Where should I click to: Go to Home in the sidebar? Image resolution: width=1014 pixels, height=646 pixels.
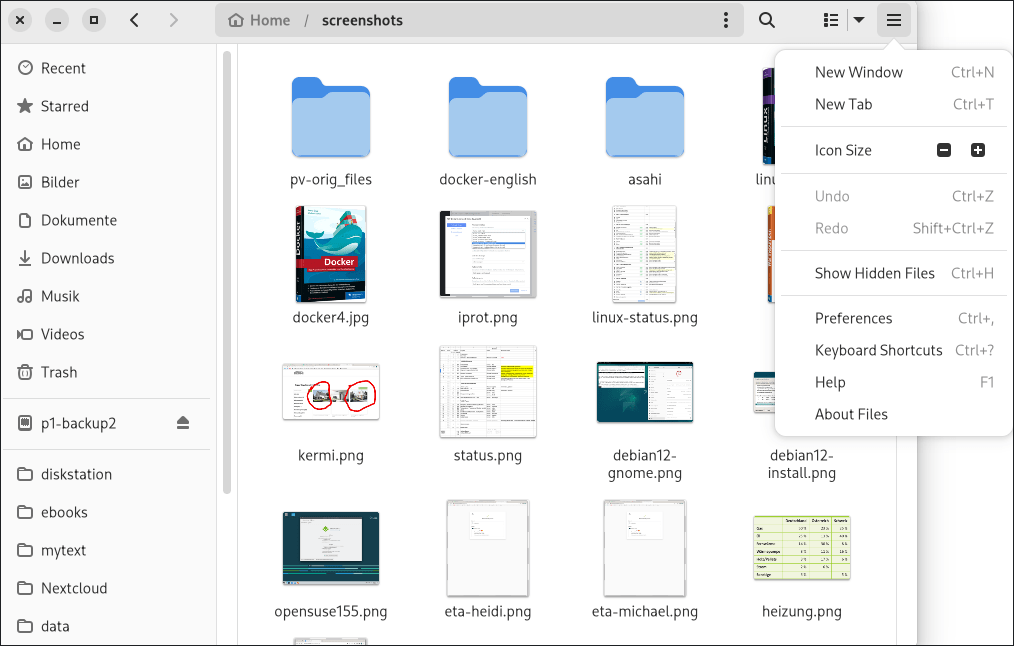[x=109, y=144]
